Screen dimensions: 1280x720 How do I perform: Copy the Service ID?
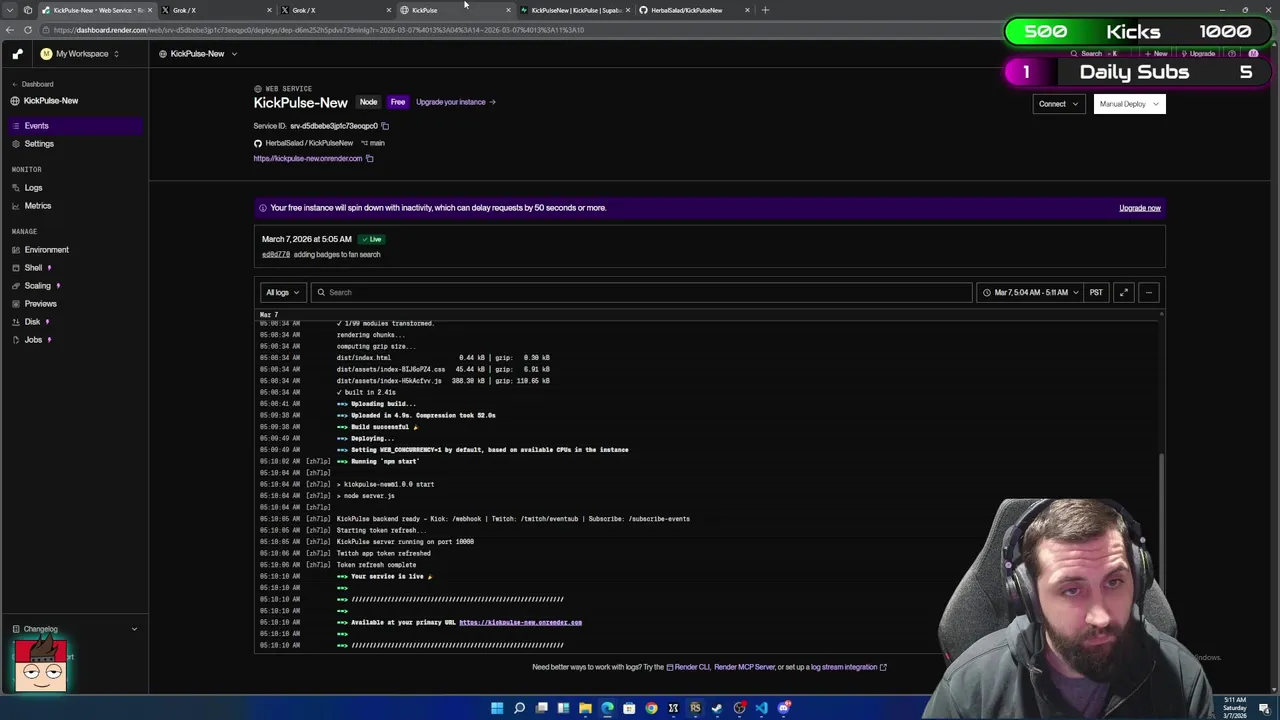coord(385,126)
